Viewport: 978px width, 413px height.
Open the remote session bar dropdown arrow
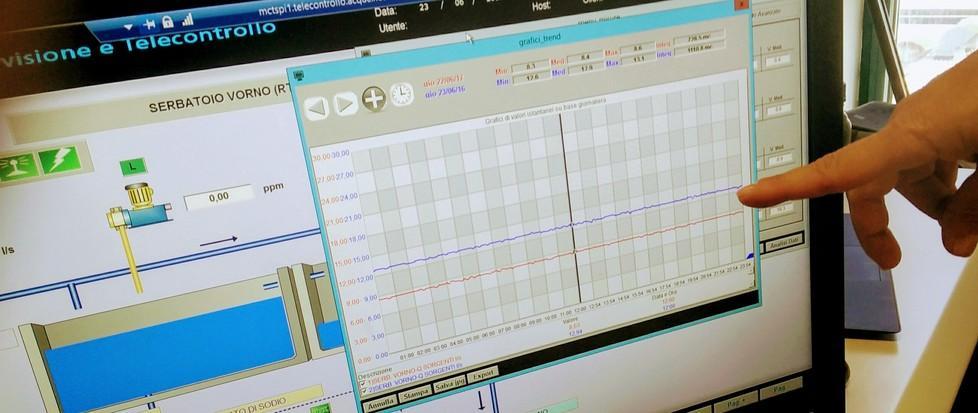[128, 27]
